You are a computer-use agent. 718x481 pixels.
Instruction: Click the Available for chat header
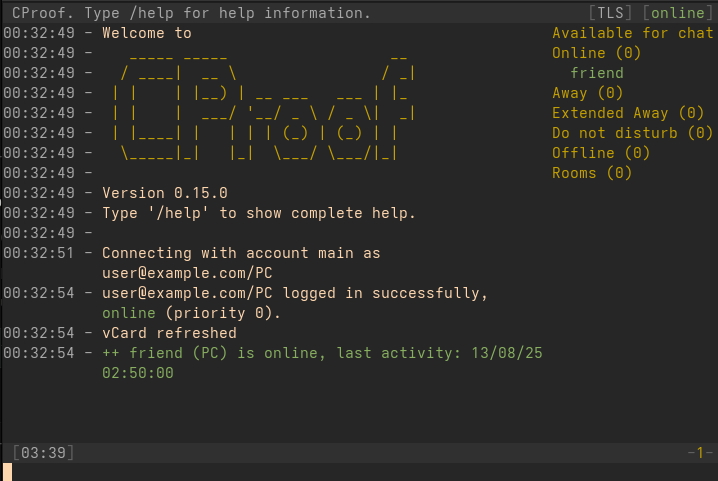click(633, 33)
